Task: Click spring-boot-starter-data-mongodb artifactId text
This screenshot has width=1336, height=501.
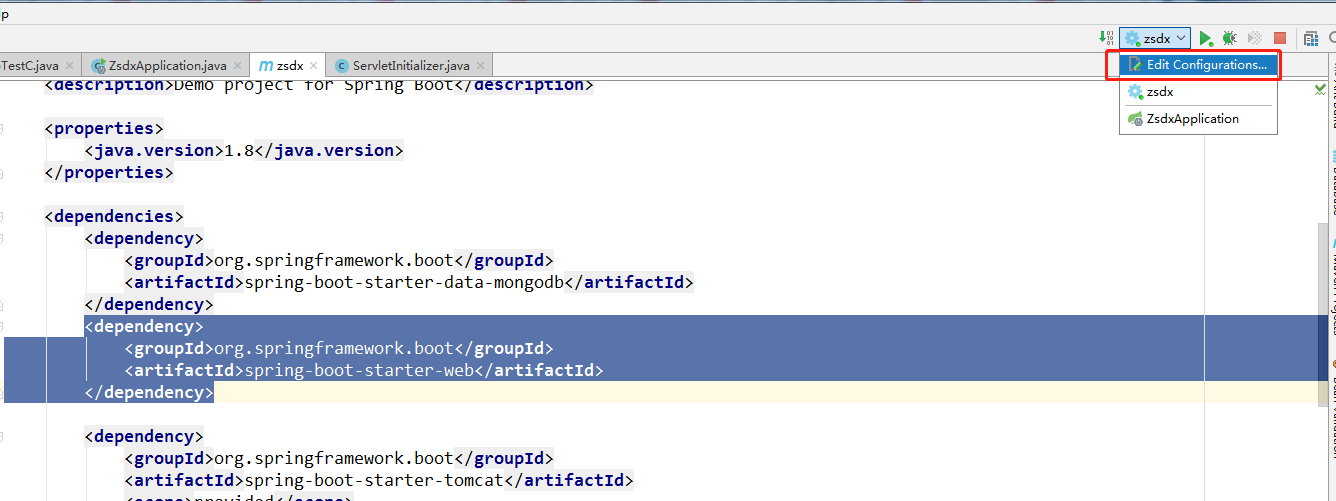Action: click(x=404, y=282)
